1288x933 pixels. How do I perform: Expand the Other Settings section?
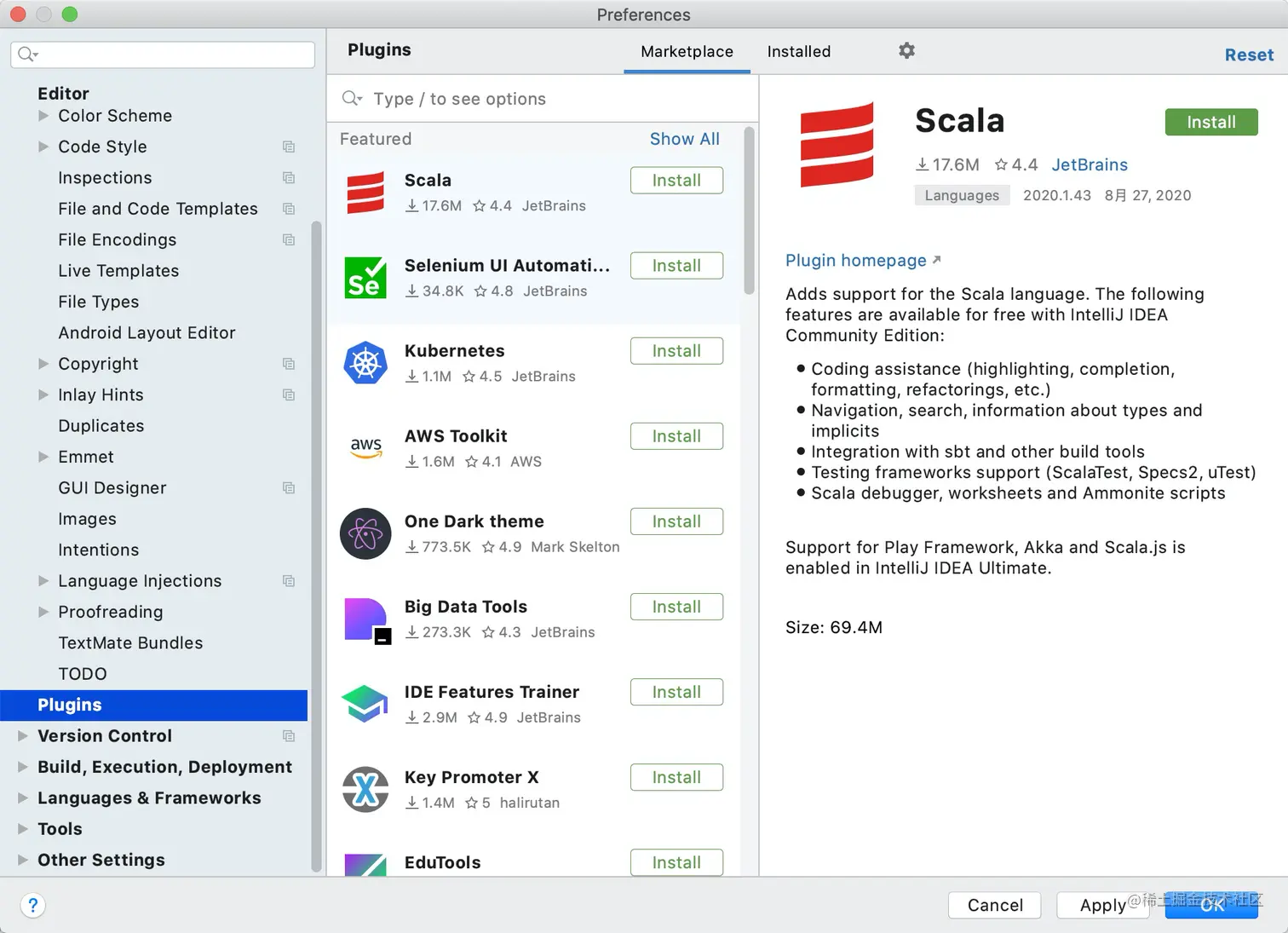[23, 860]
